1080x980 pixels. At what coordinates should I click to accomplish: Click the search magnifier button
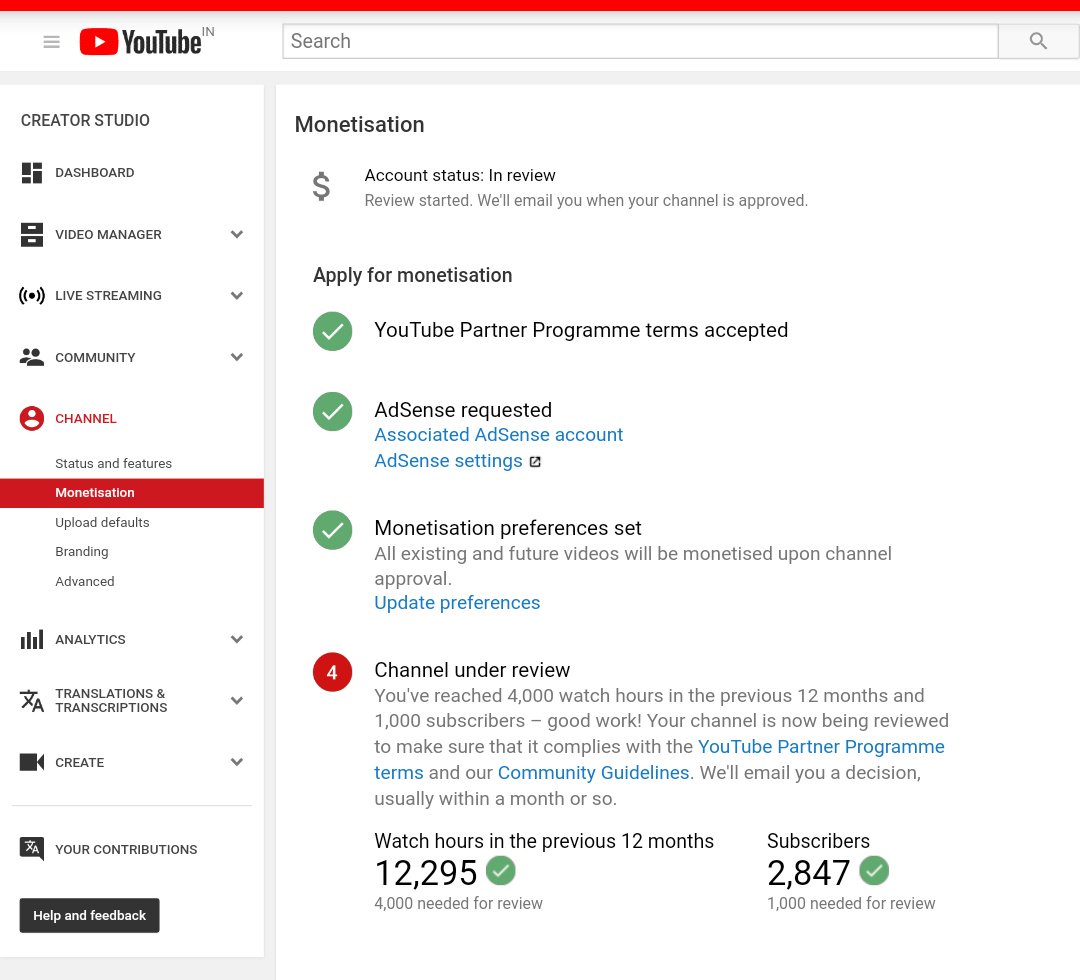tap(1038, 41)
